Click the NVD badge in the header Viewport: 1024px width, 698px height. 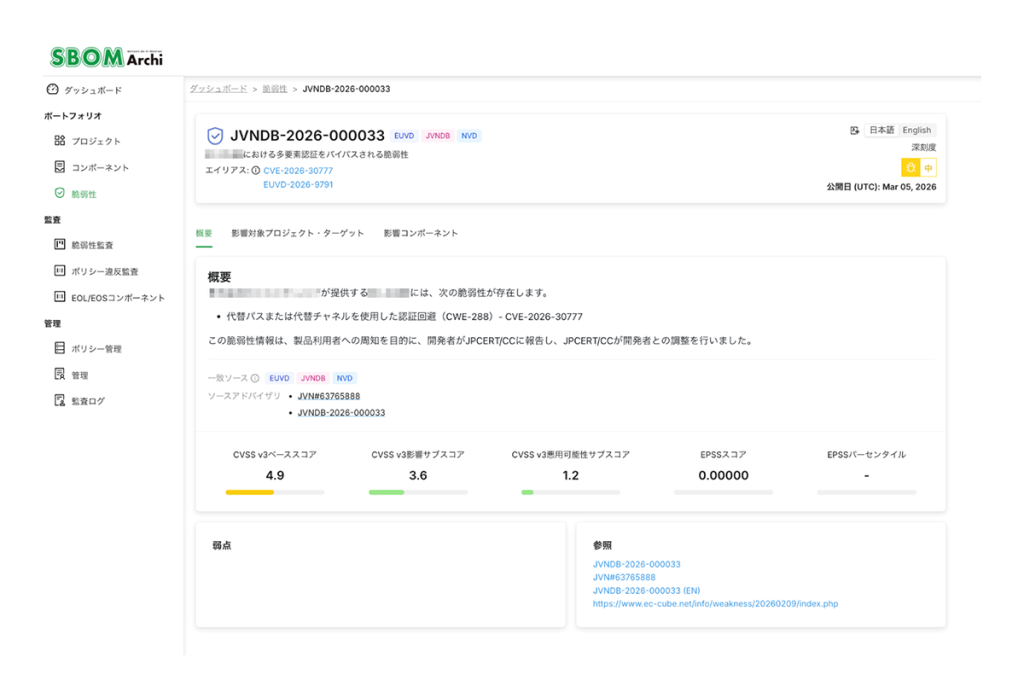[469, 136]
